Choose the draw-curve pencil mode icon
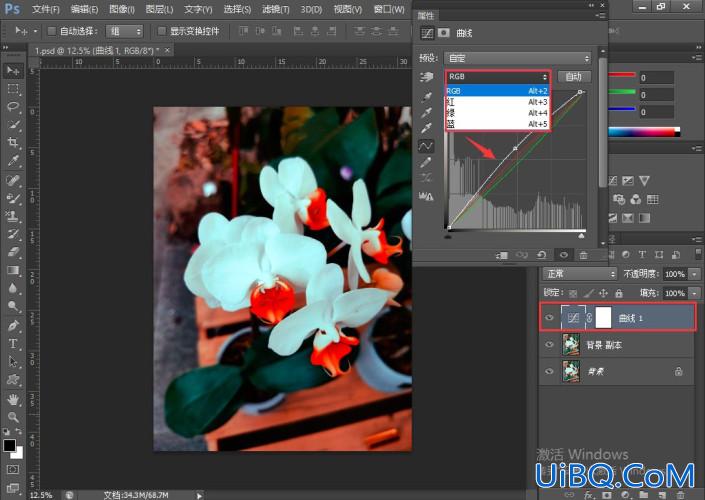The image size is (705, 500). pos(426,162)
